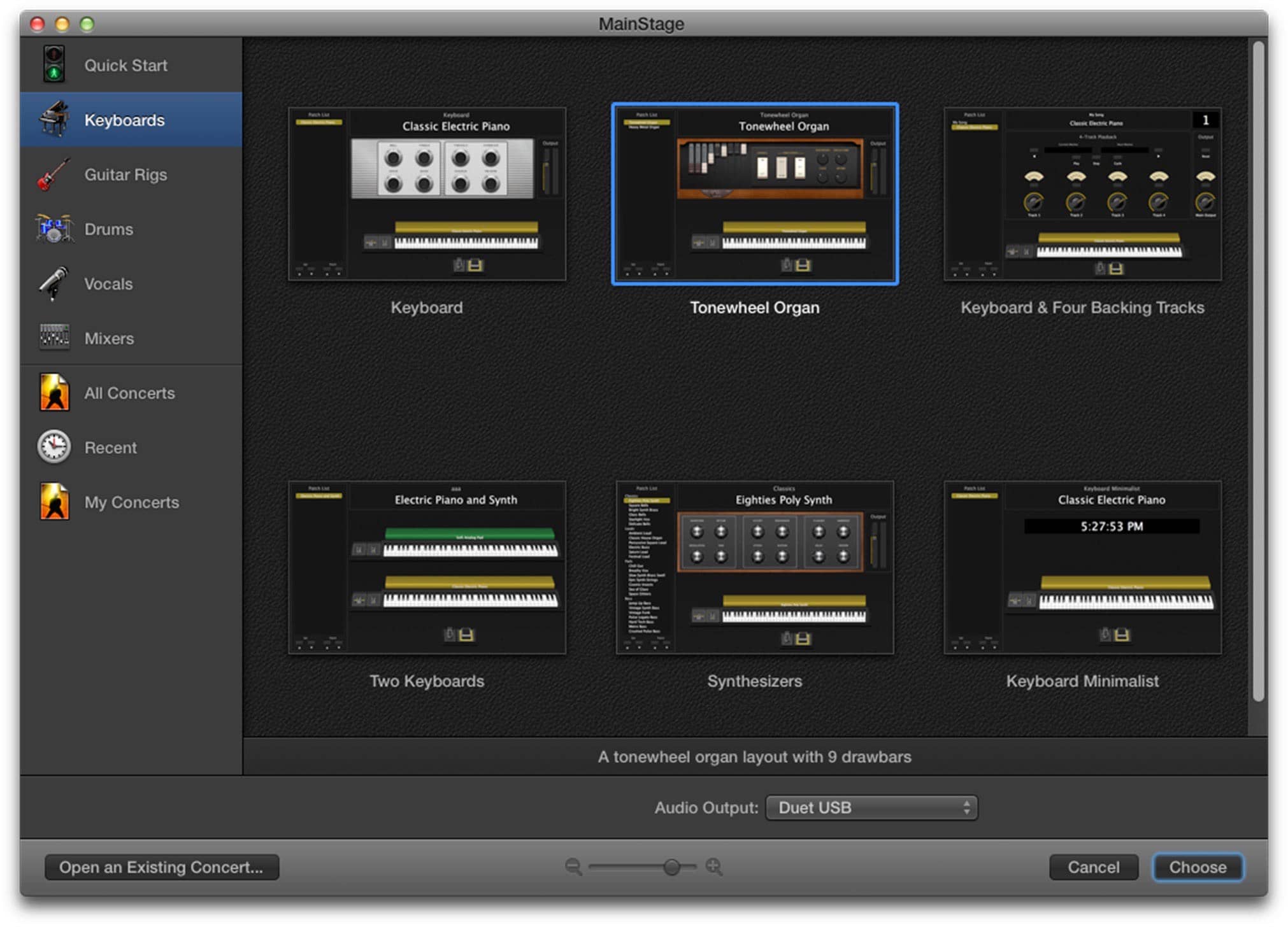Viewport: 1288px width, 927px height.
Task: Click the My Concerts performer icon
Action: click(x=54, y=502)
